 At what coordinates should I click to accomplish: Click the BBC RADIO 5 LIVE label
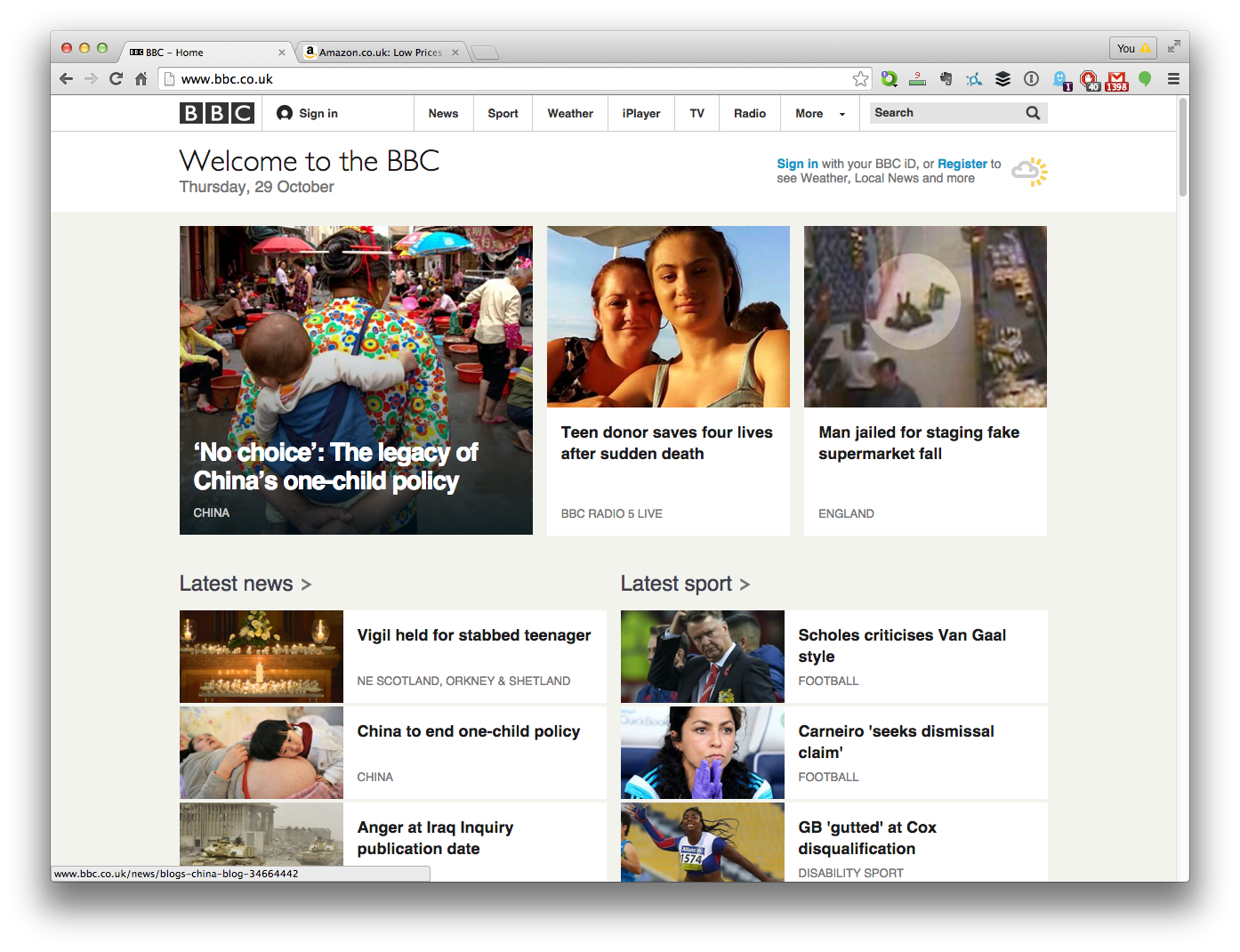click(x=611, y=513)
